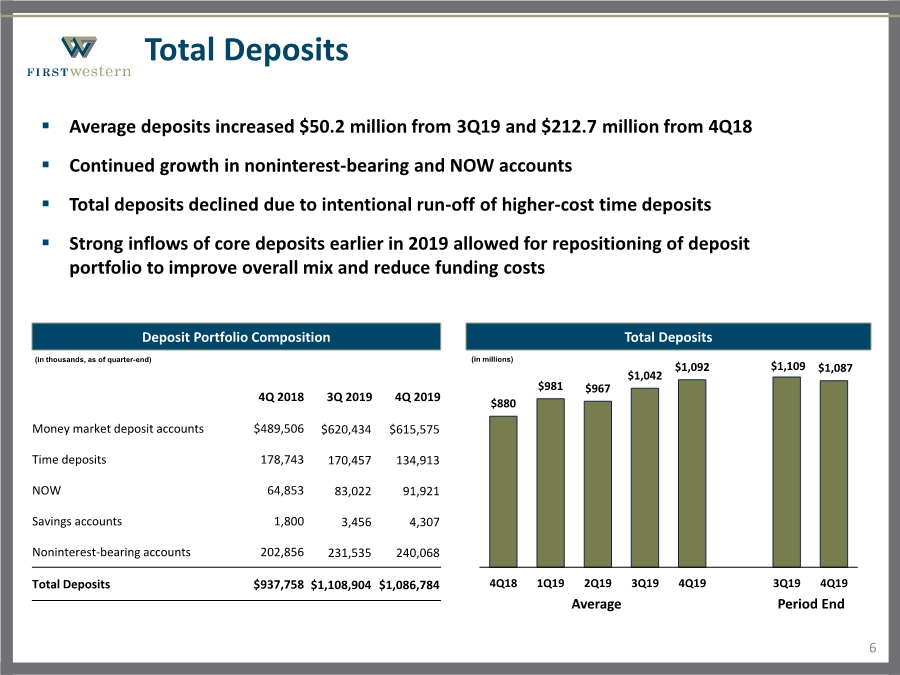Select the NOW value 91,921
This screenshot has width=900, height=675.
pos(421,491)
